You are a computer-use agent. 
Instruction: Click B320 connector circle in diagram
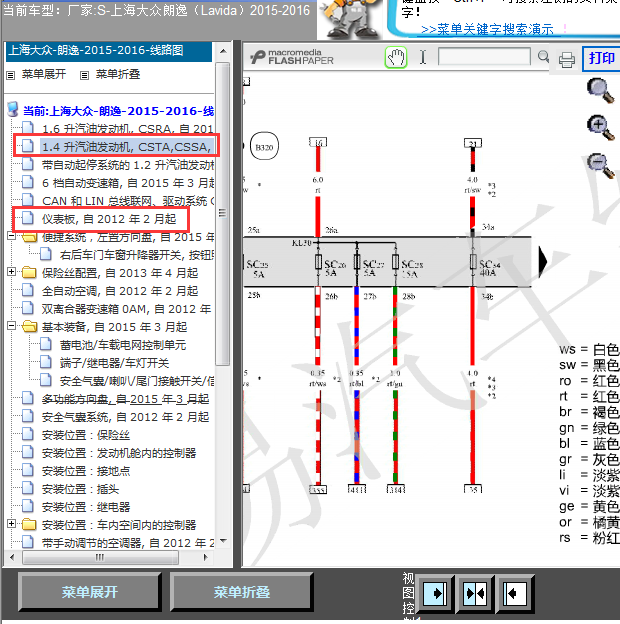click(x=264, y=146)
